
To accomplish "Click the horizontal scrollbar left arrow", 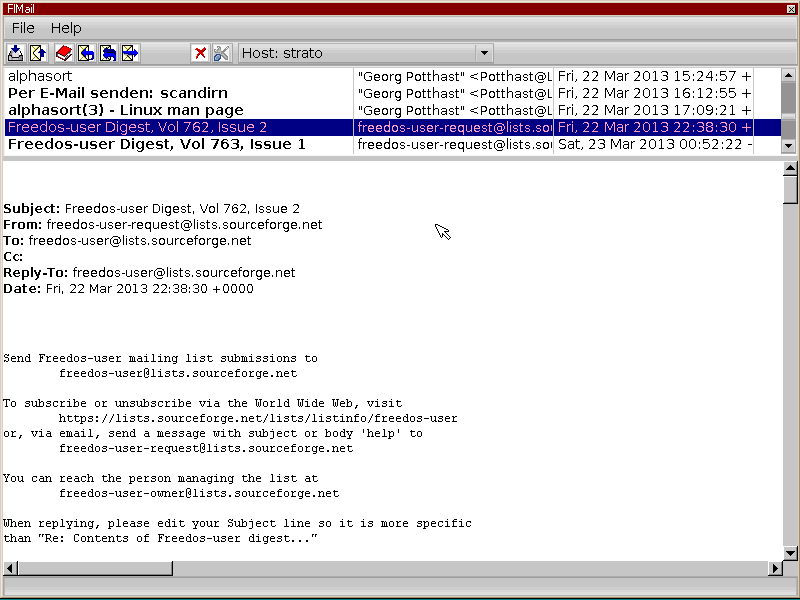I will tap(9, 568).
